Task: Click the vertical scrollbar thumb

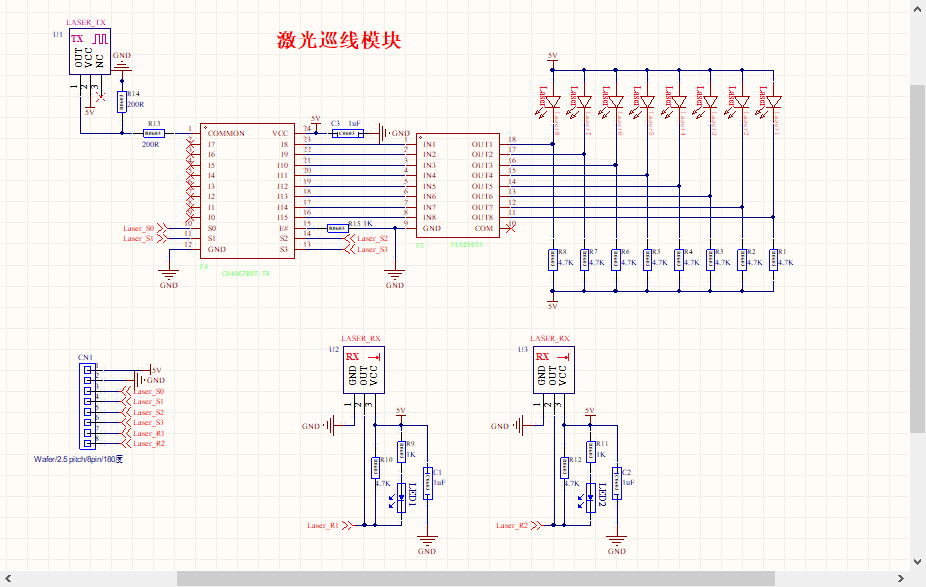Action: [917, 258]
